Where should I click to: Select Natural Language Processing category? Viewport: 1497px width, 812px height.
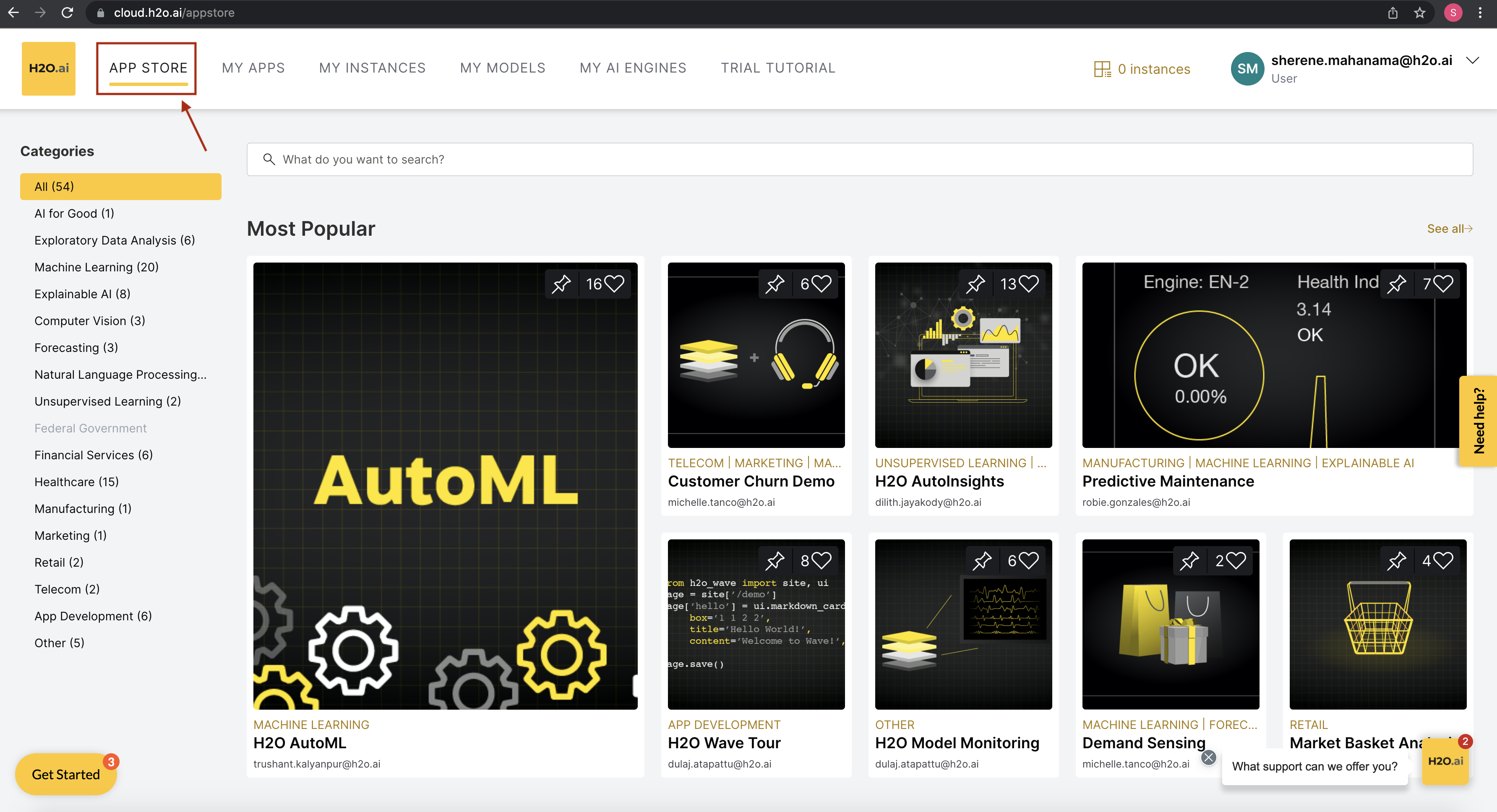click(x=120, y=375)
